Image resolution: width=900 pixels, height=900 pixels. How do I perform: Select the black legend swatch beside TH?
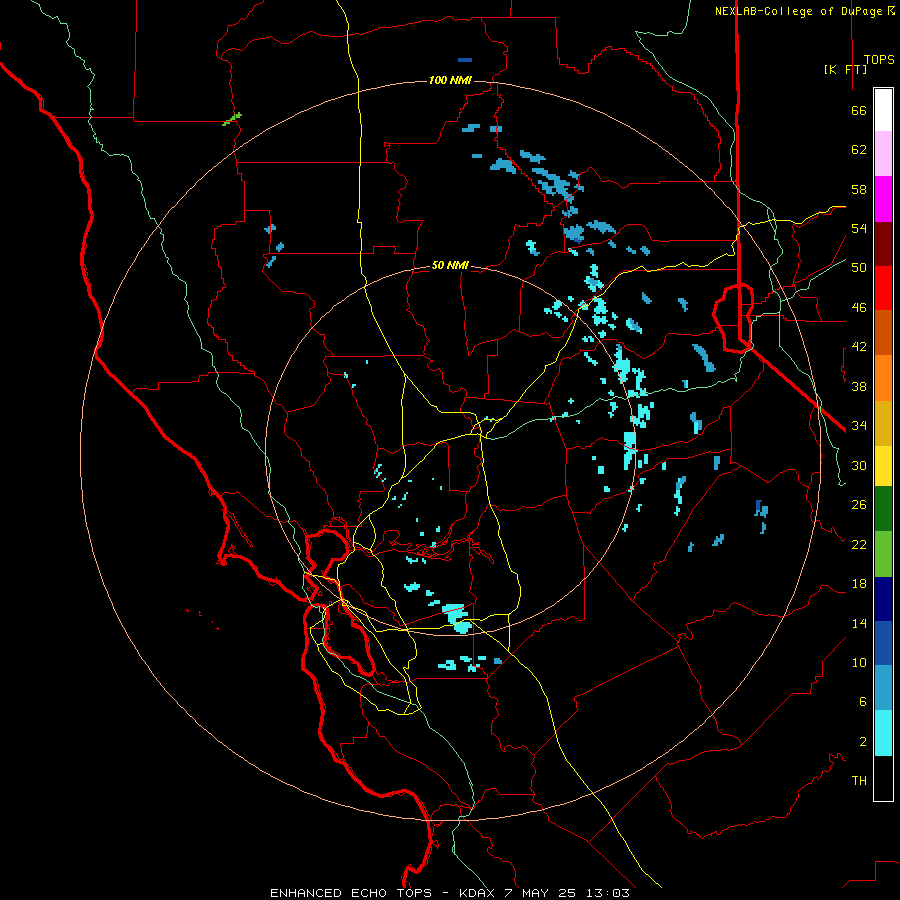click(x=883, y=778)
